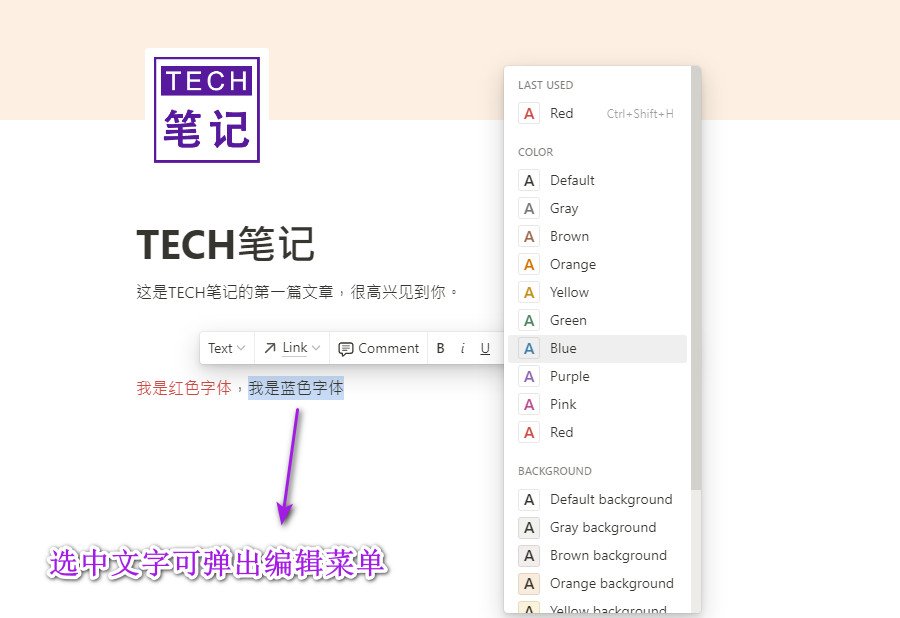The height and width of the screenshot is (618, 900).
Task: Open the Text type selector chevron
Action: [240, 348]
